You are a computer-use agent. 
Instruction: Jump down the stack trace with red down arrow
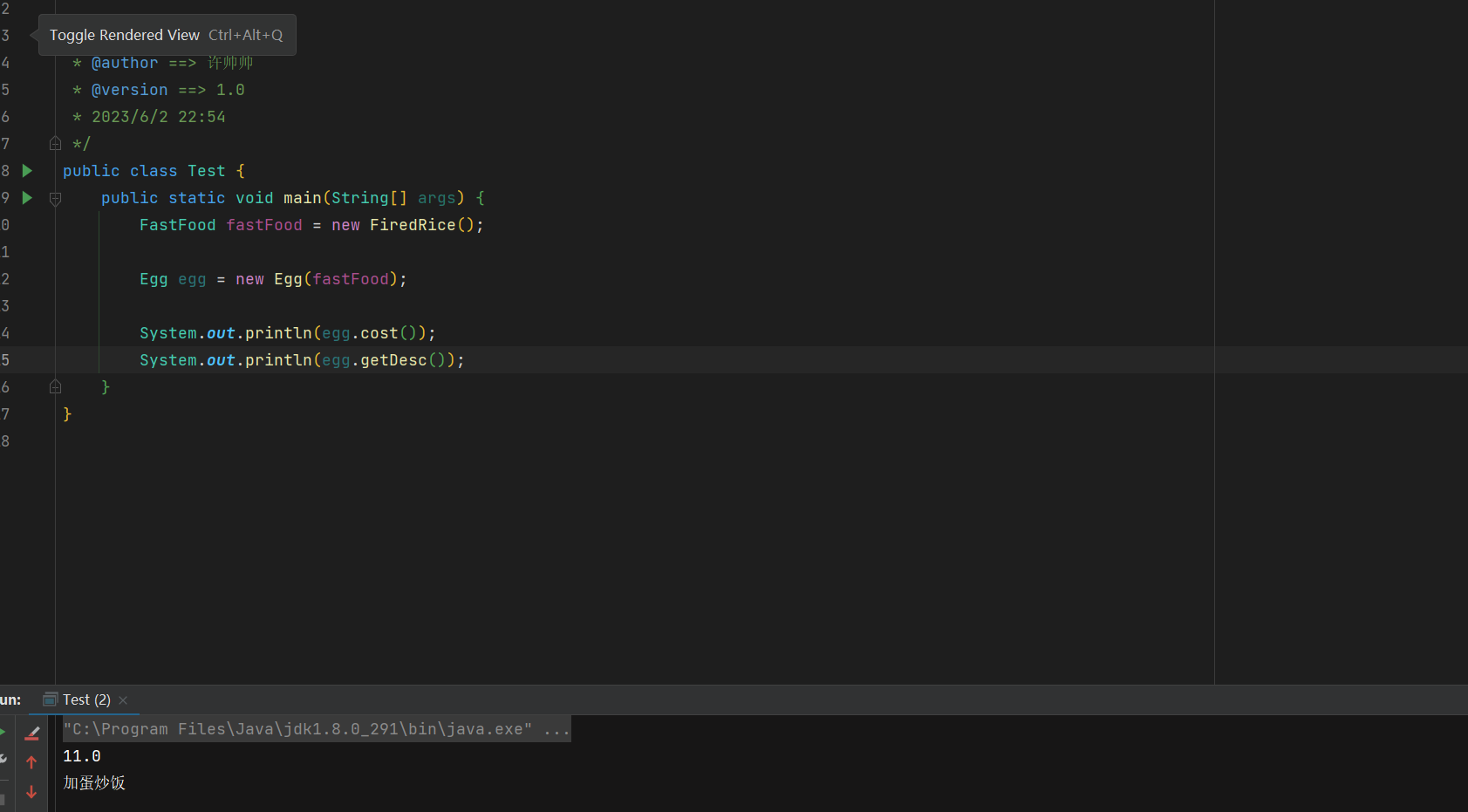coord(31,792)
